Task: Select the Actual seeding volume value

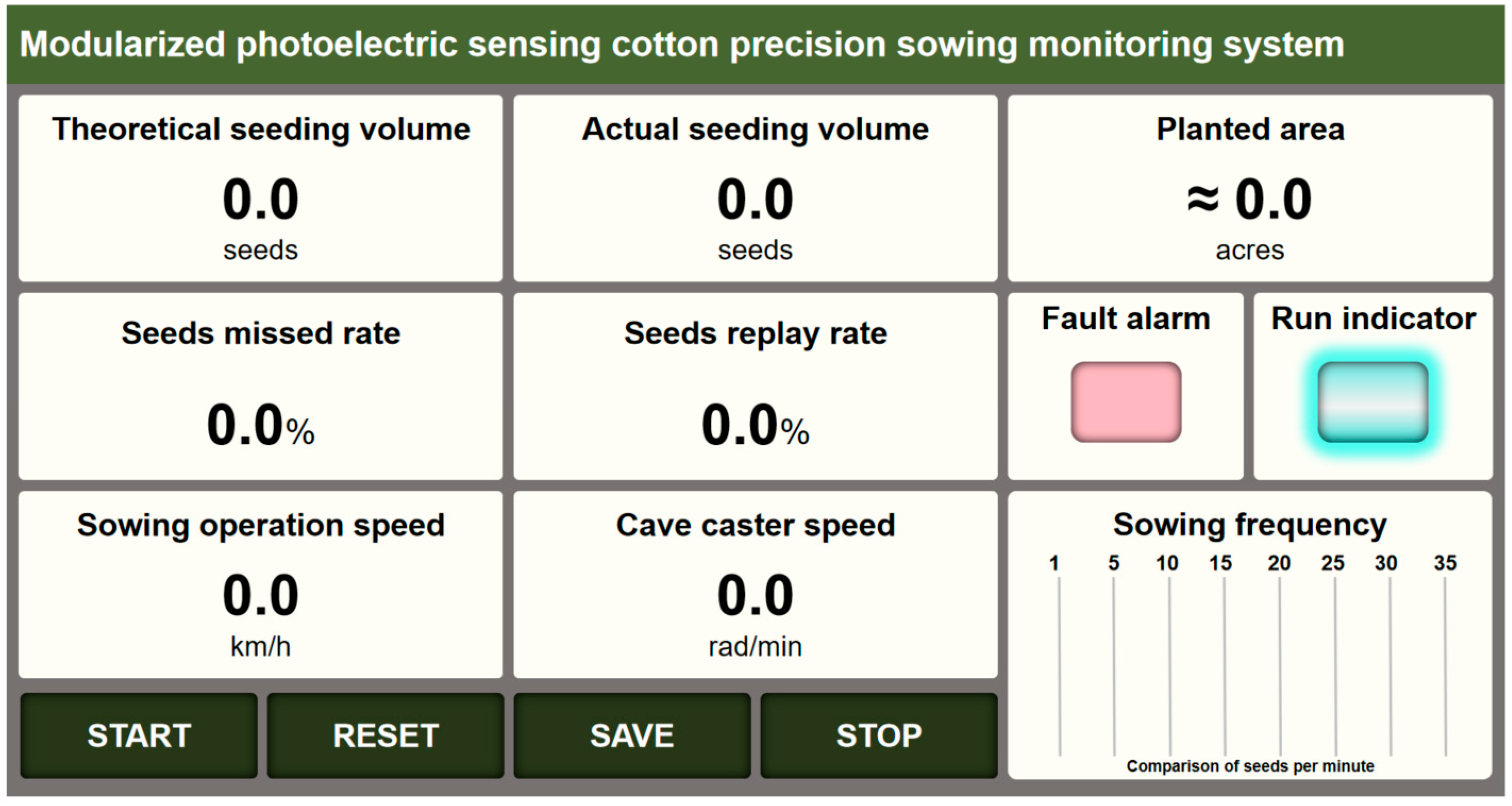Action: coord(755,200)
